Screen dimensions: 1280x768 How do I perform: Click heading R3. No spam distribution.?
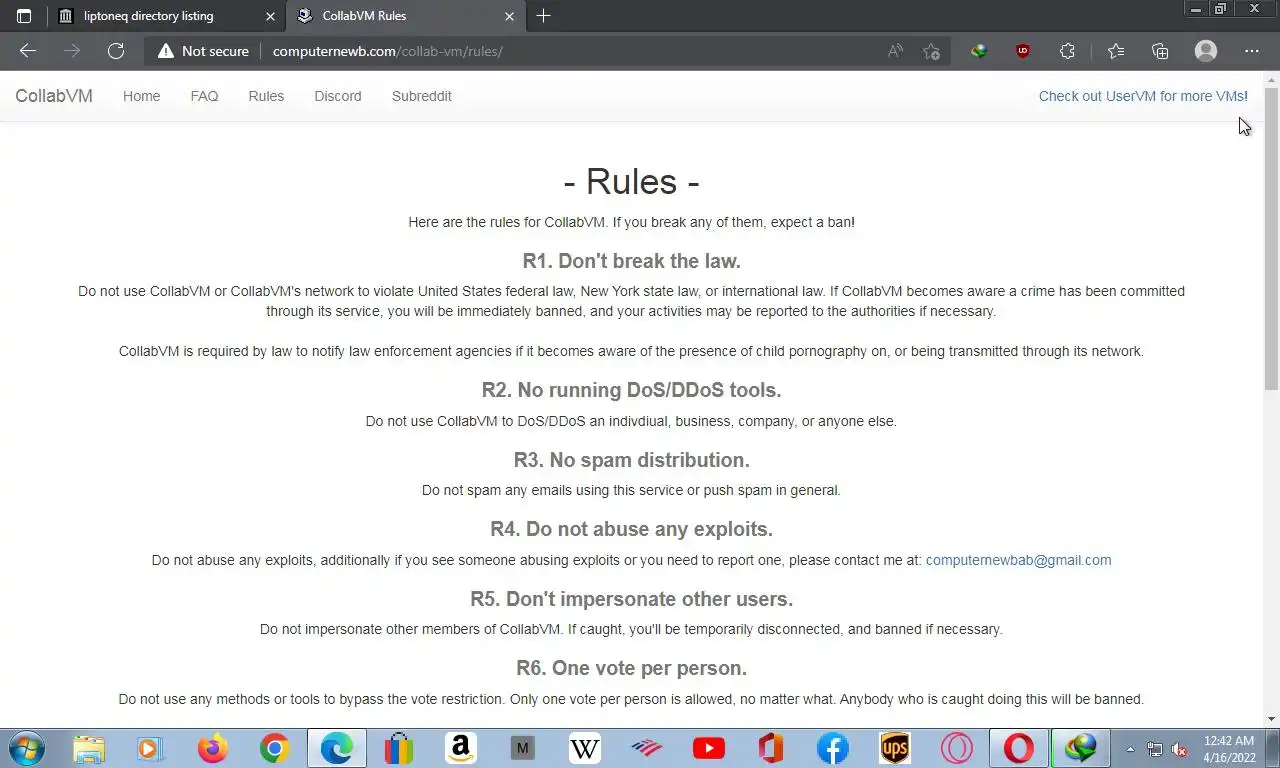pyautogui.click(x=631, y=460)
